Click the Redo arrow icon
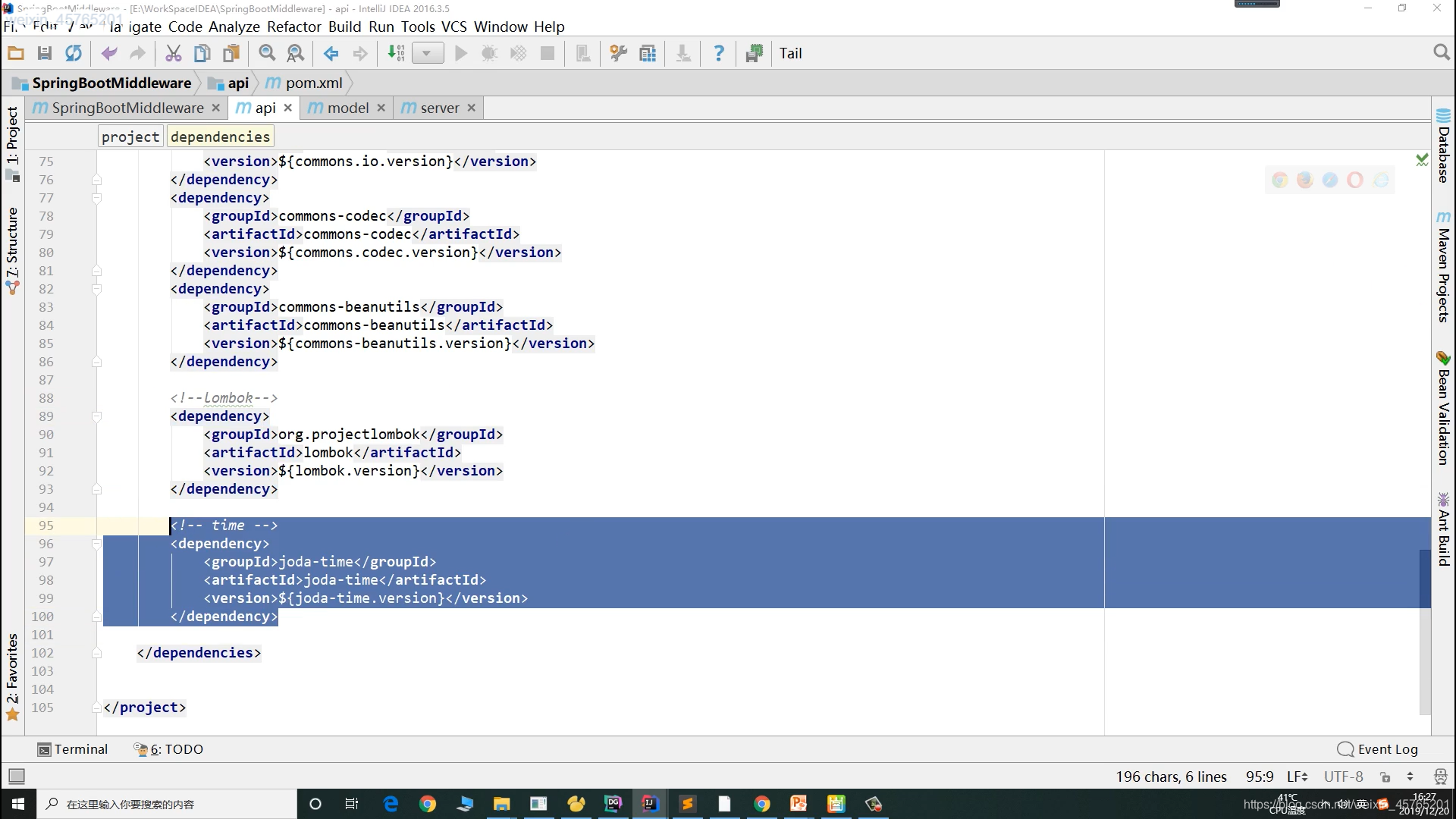 coord(137,53)
